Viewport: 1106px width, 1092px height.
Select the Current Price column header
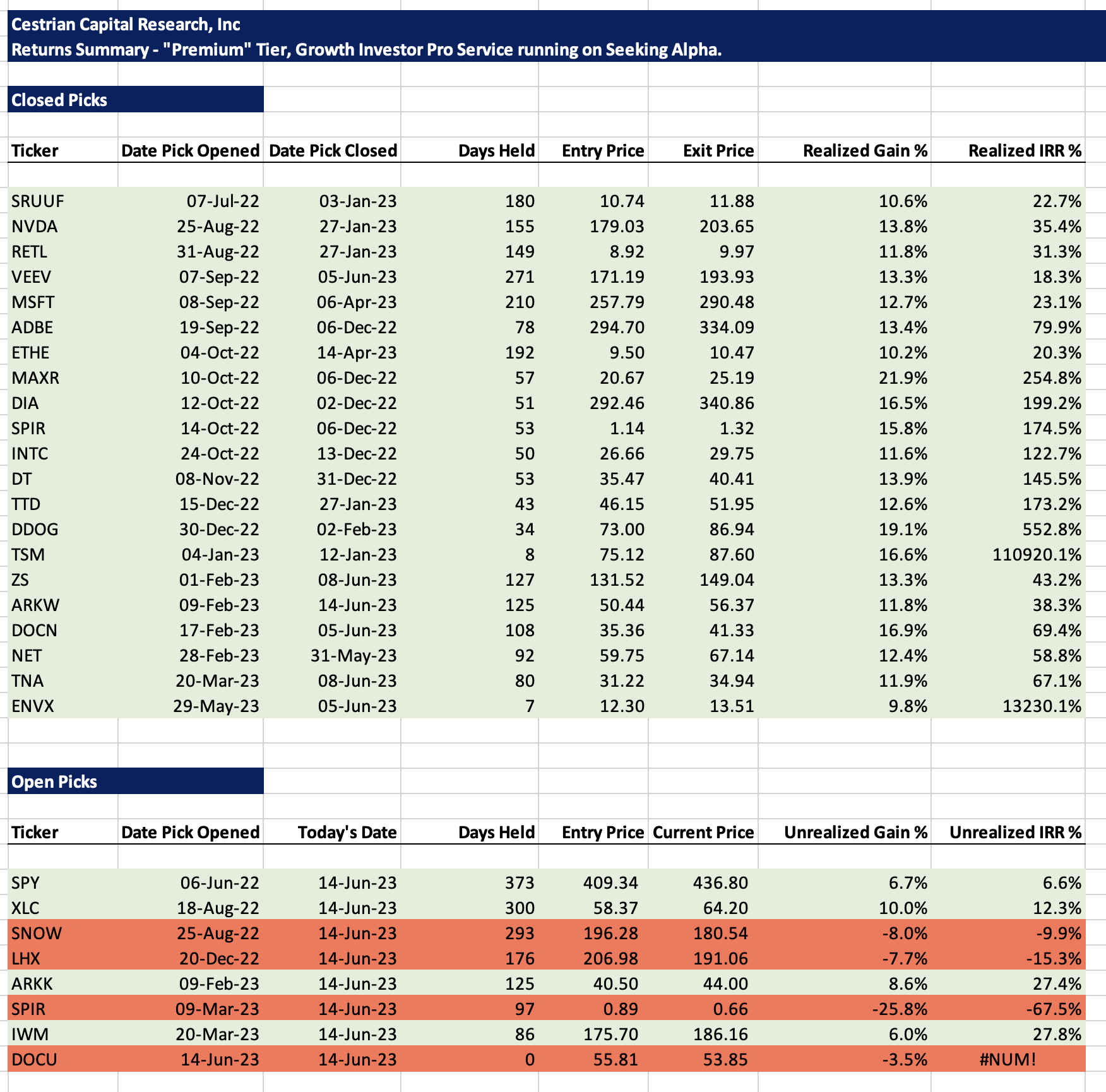(703, 833)
